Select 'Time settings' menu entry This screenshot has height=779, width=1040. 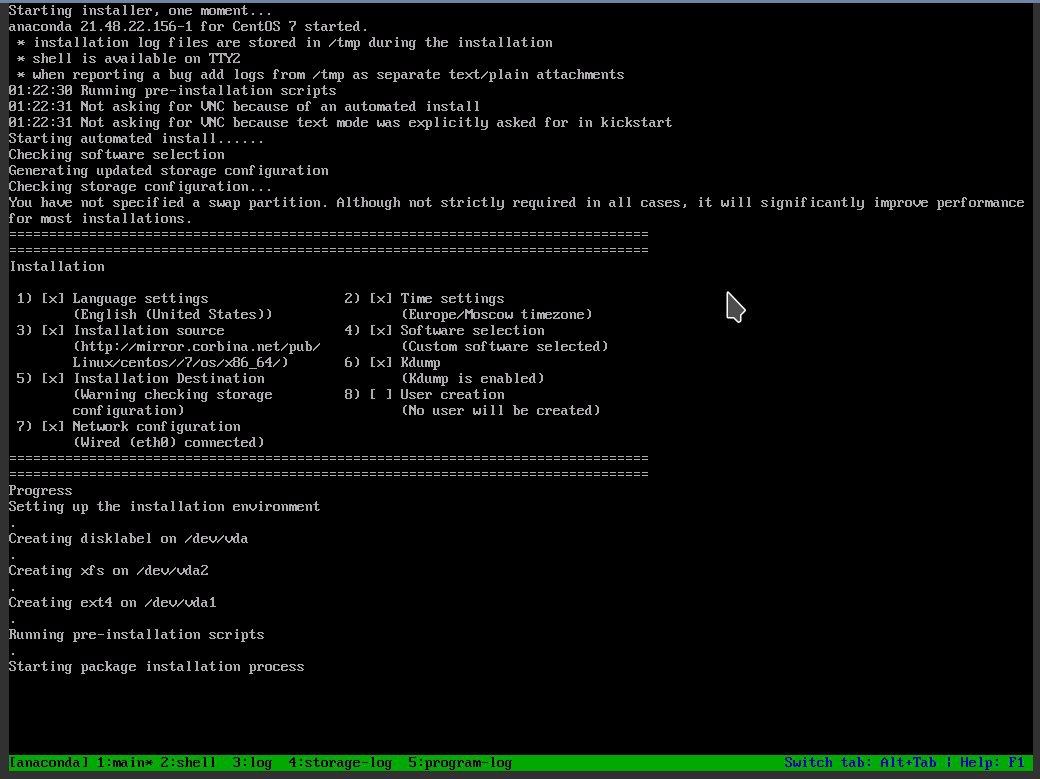pyautogui.click(x=452, y=299)
